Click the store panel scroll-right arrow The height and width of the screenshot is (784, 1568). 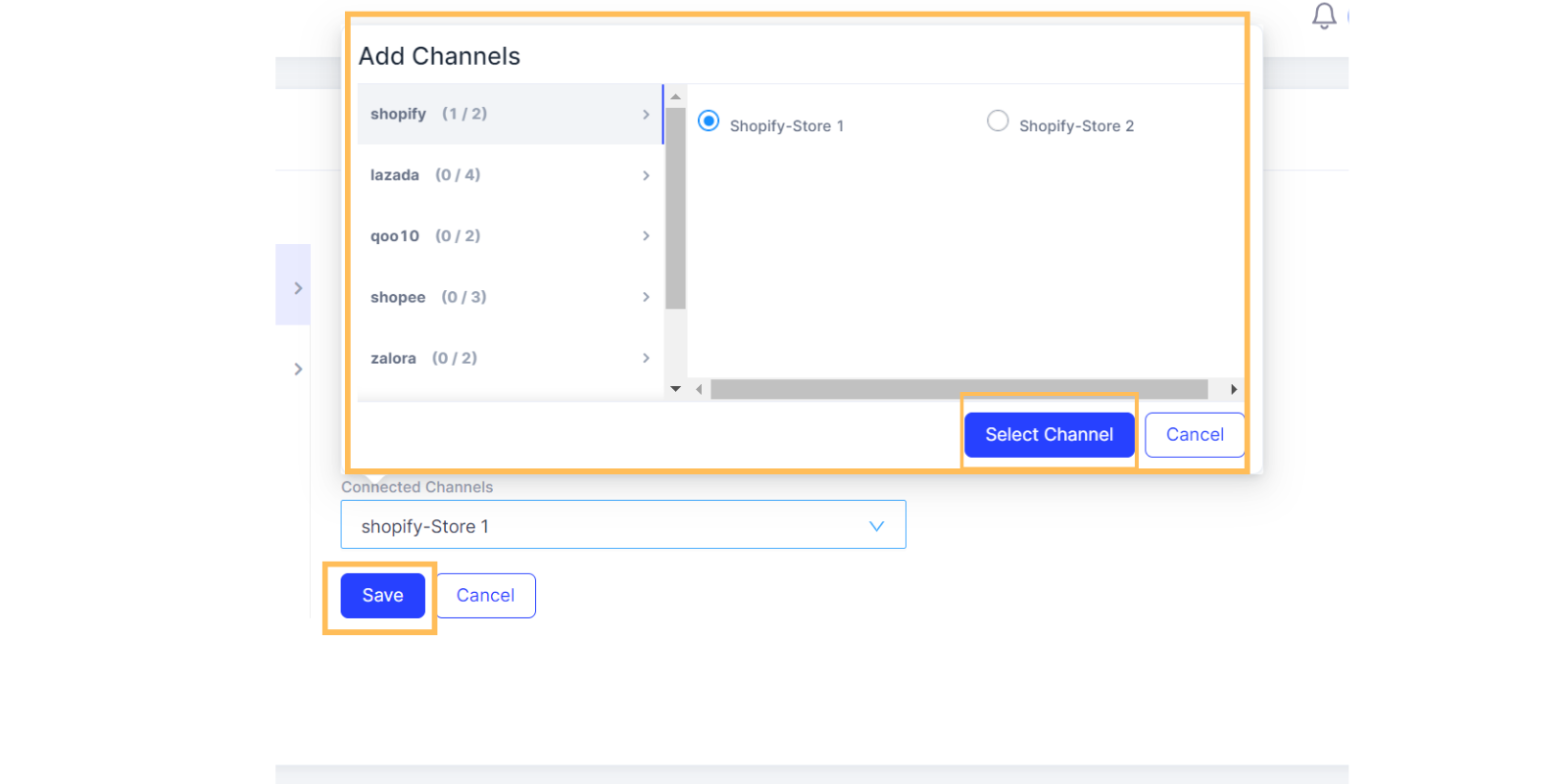point(1234,389)
